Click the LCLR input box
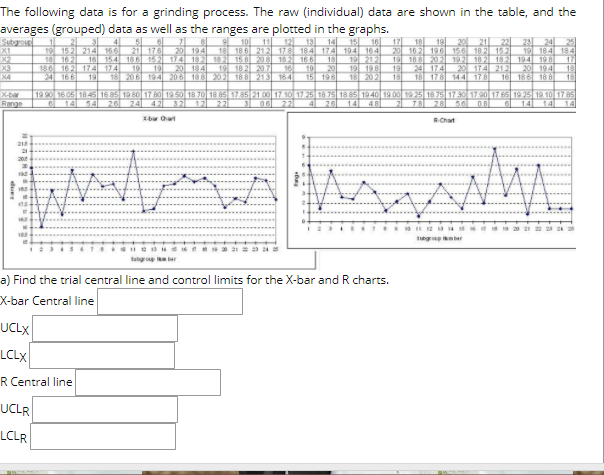 point(103,436)
